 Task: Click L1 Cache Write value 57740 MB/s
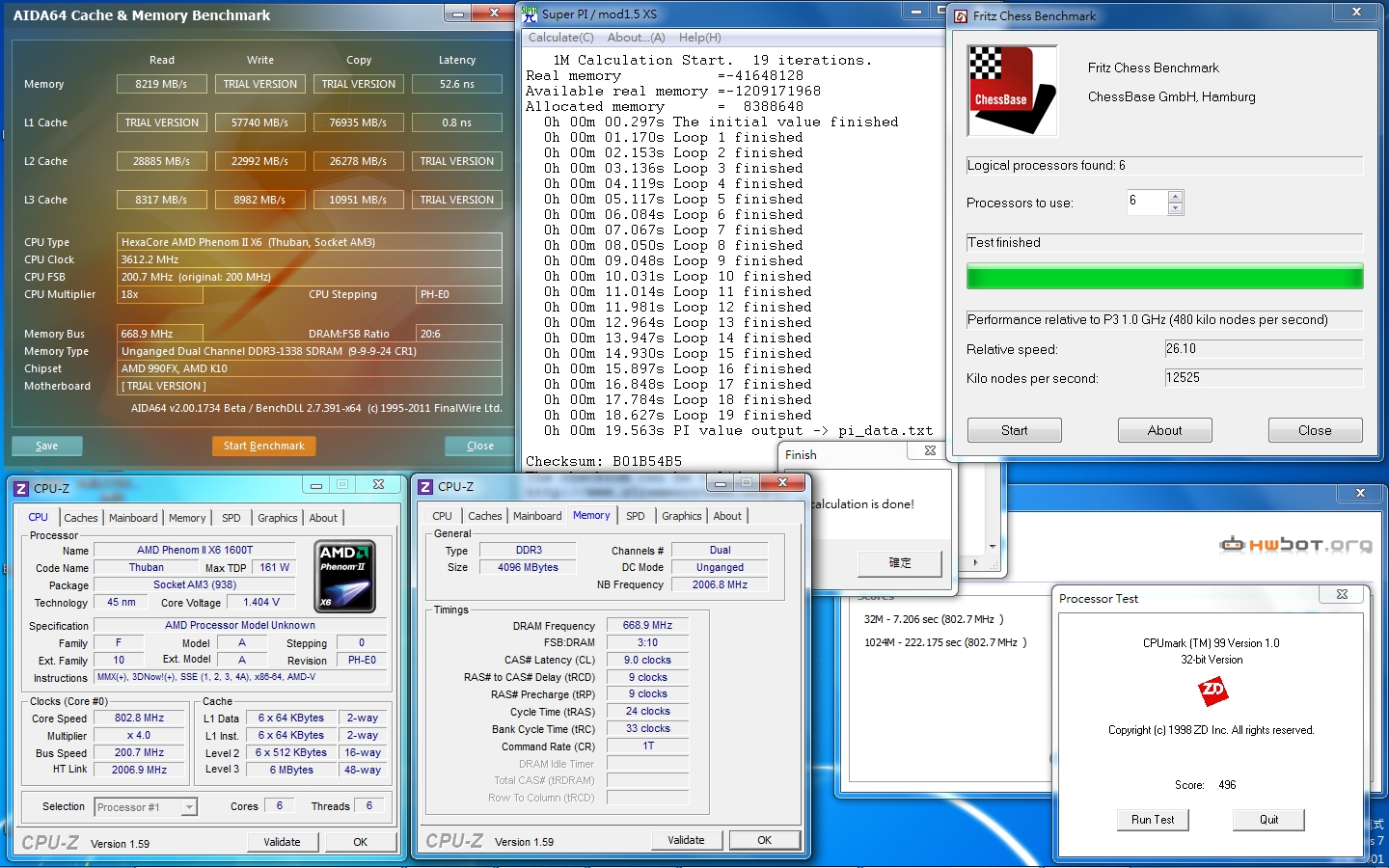coord(259,122)
